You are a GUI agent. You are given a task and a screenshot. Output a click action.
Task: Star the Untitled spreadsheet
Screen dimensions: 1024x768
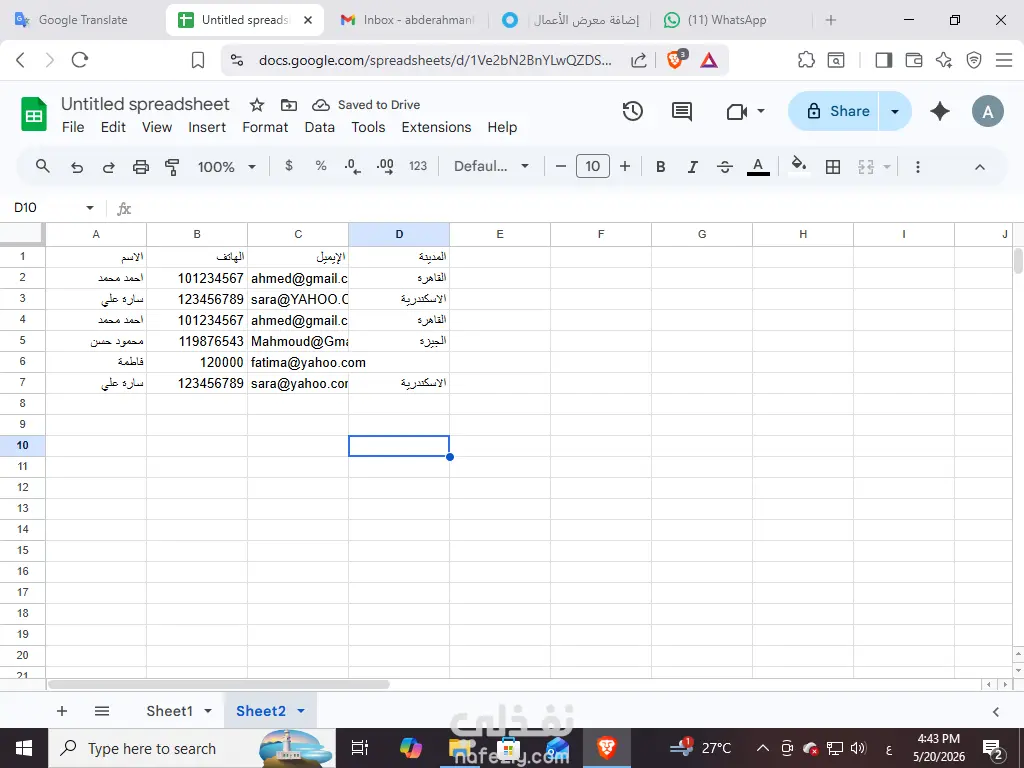point(257,105)
